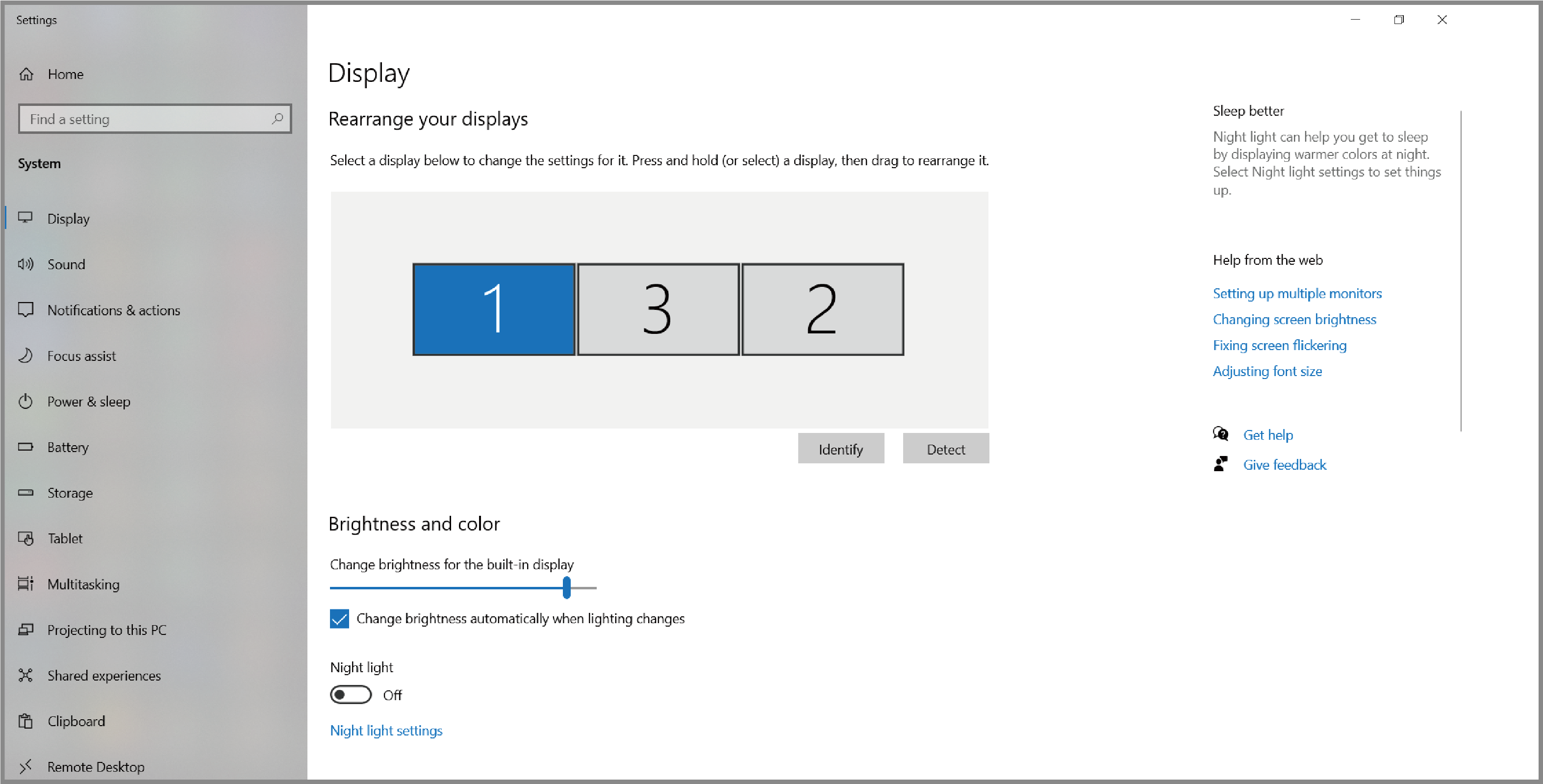Click the Focus assist moon icon

[x=26, y=356]
